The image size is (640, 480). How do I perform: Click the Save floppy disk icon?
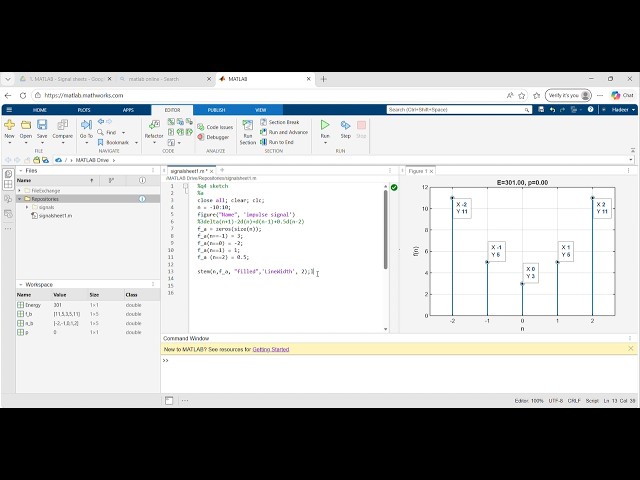[42, 125]
